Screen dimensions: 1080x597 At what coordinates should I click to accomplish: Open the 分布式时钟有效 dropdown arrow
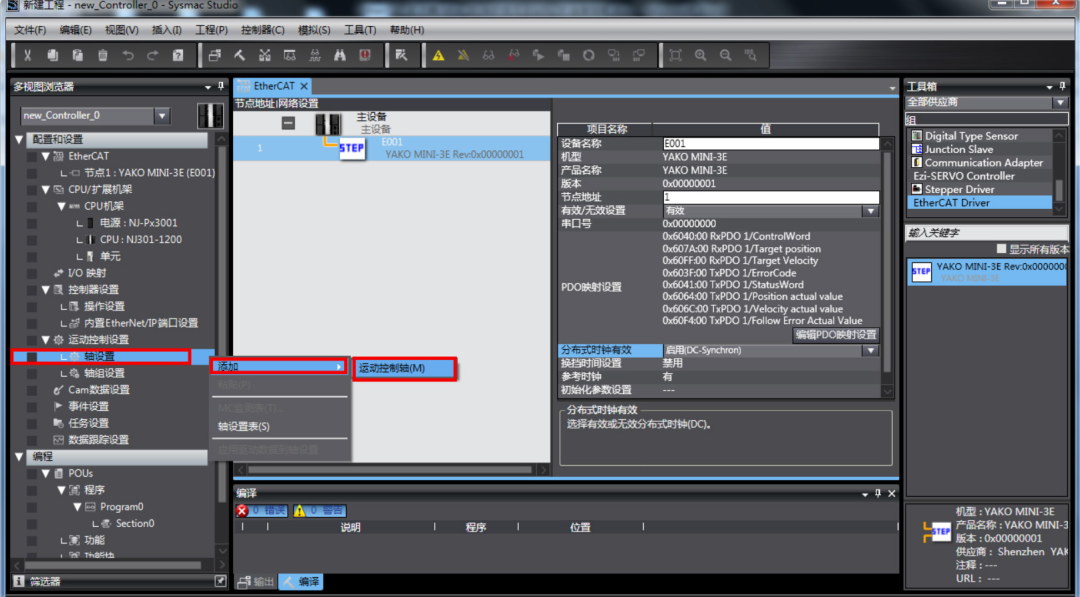tap(871, 350)
